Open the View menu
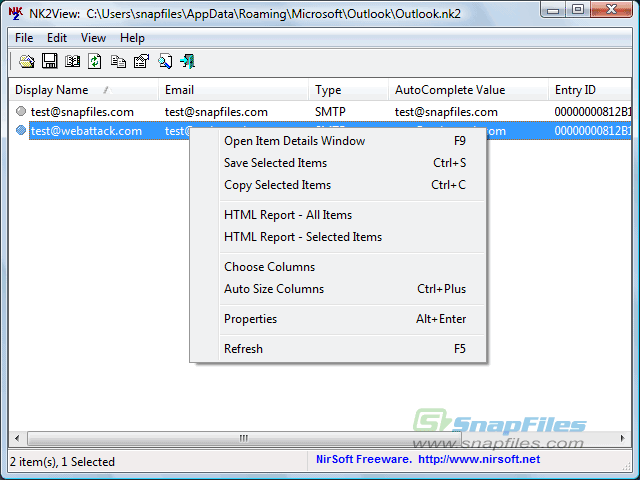Screen dimensions: 640x480 coord(93,38)
